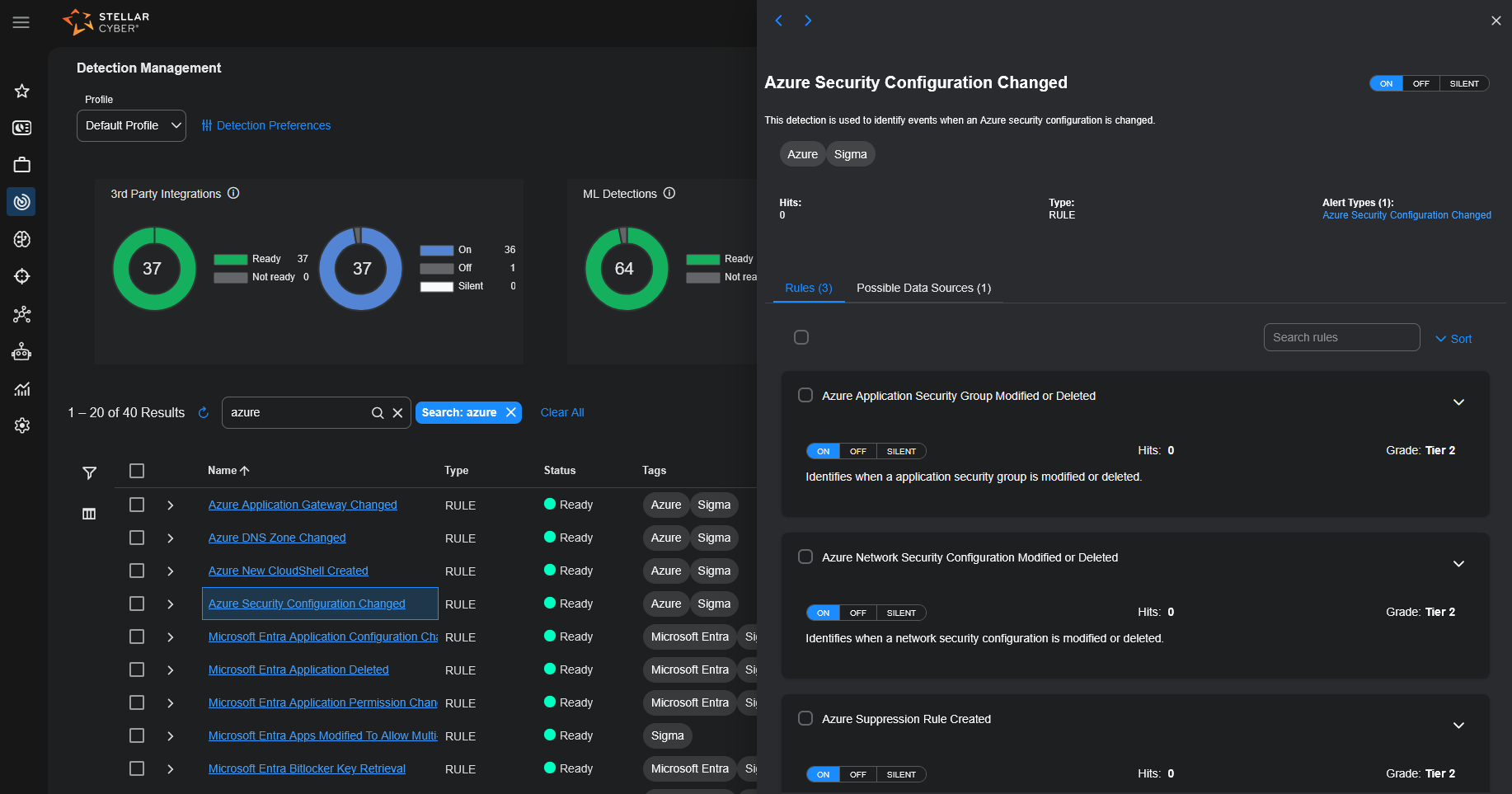Focus the Search rules field
Viewport: 1512px width, 794px height.
[1341, 337]
